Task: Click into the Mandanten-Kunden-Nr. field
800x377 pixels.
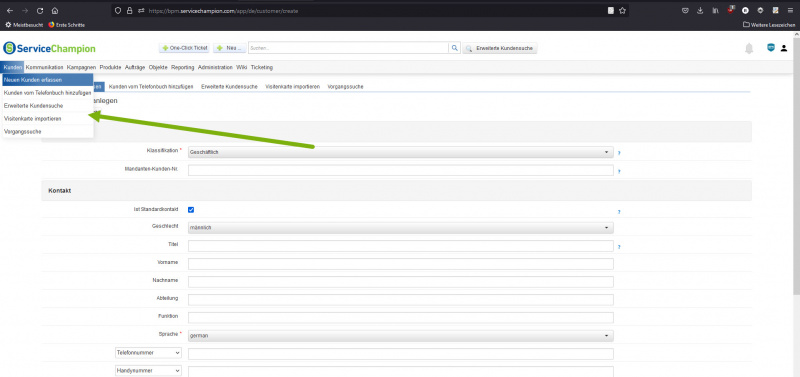Action: 401,170
